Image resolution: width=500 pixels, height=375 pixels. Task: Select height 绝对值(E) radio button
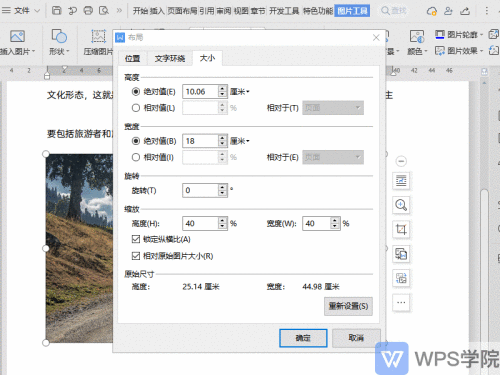[136, 91]
